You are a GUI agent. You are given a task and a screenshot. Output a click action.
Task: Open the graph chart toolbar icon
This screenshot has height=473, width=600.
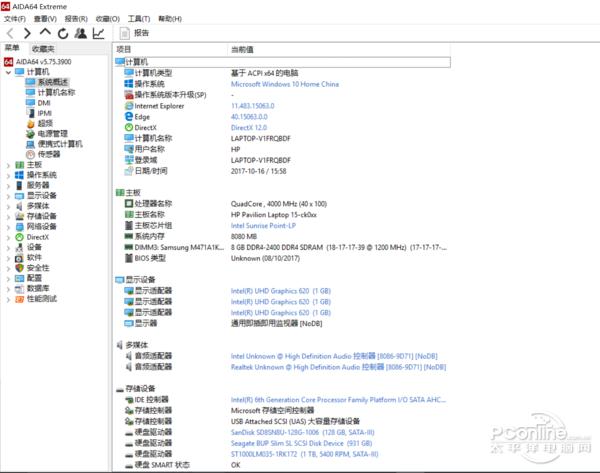pos(99,34)
